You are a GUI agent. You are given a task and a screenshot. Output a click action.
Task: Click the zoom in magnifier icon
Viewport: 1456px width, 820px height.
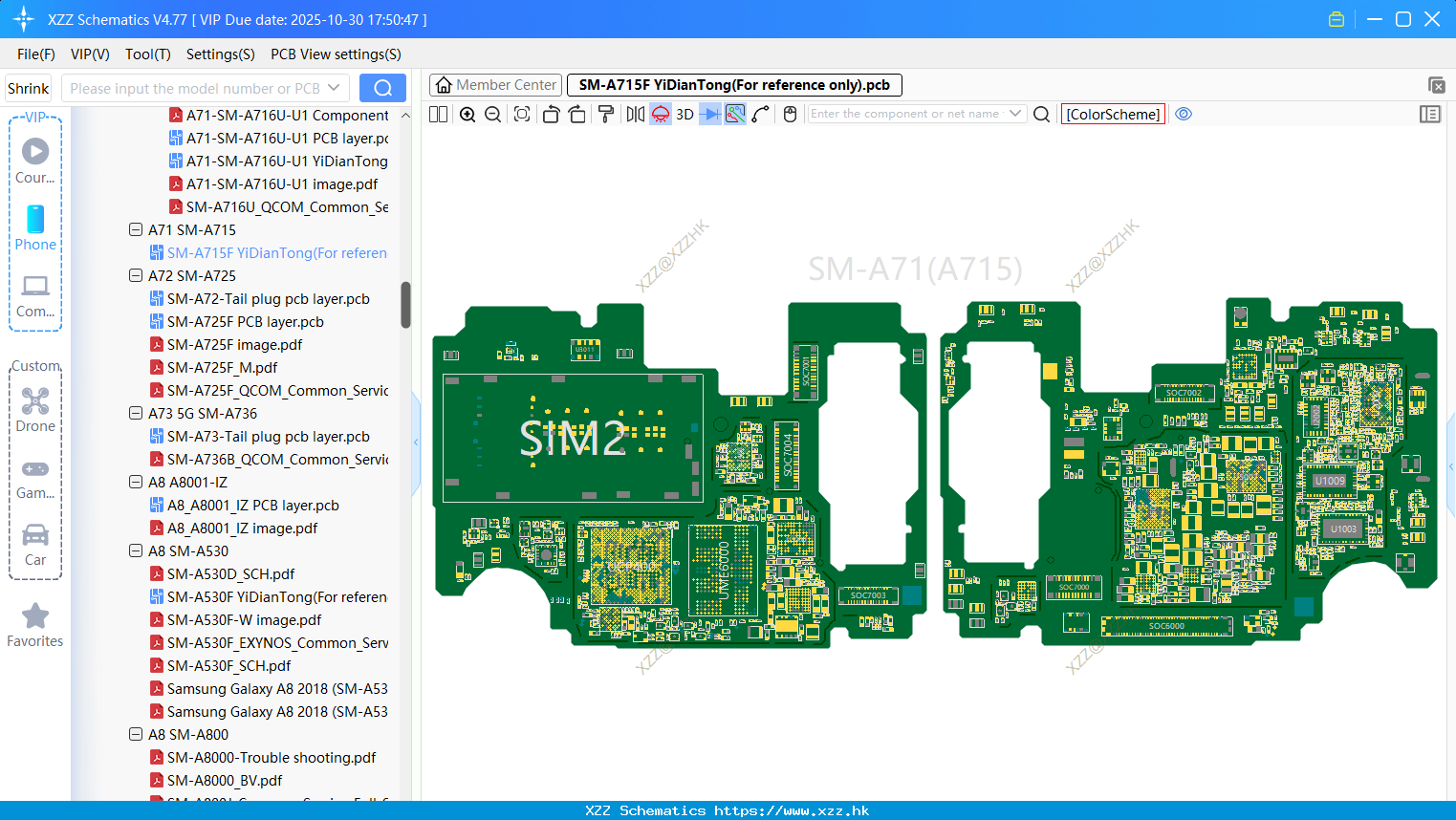[x=467, y=114]
